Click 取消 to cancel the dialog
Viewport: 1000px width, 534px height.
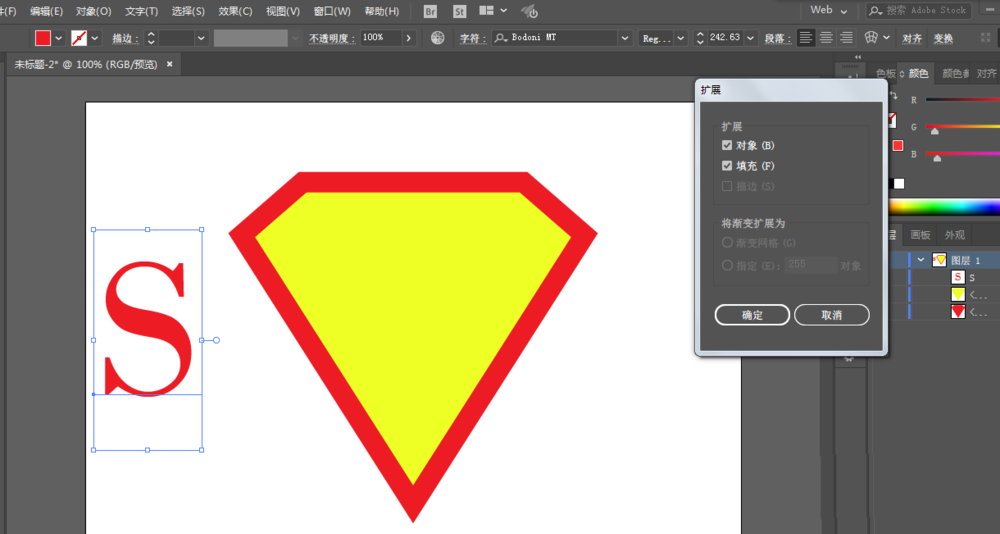[832, 315]
